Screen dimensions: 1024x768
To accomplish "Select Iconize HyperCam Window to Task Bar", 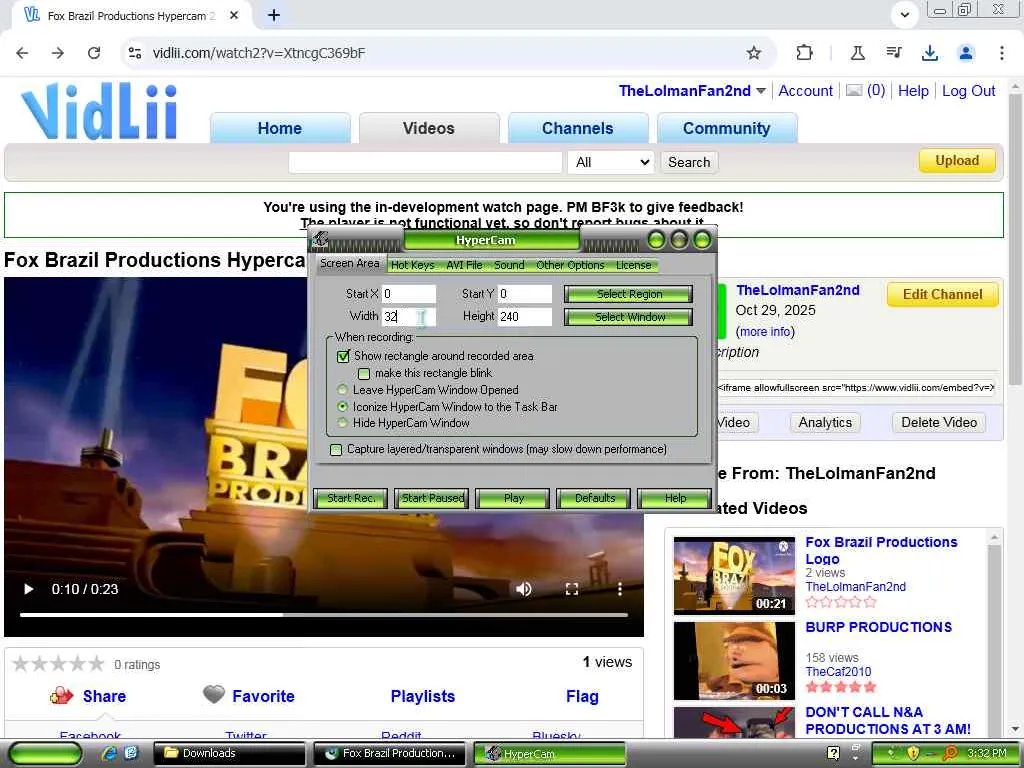I will [342, 406].
